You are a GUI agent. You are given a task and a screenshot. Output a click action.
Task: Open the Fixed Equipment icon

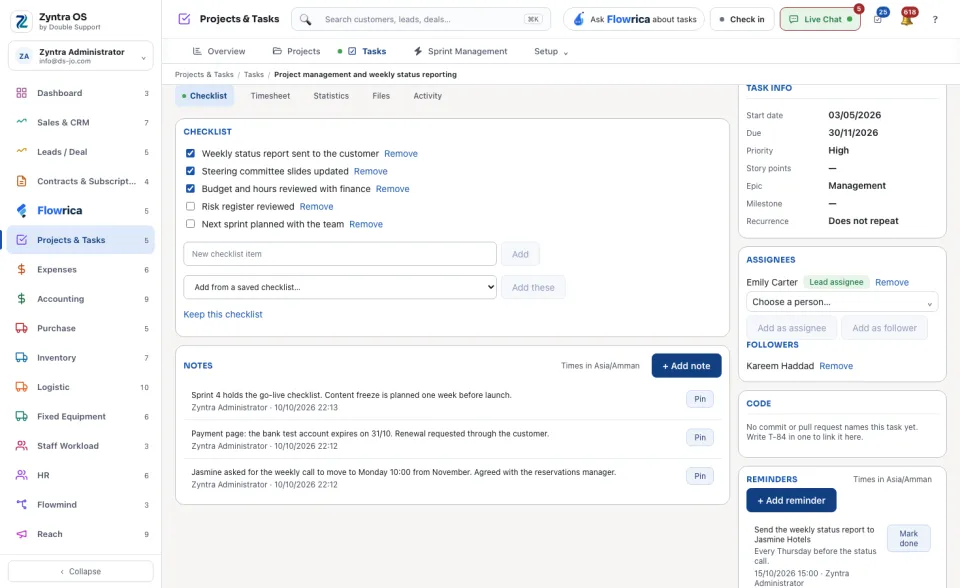pyautogui.click(x=21, y=416)
